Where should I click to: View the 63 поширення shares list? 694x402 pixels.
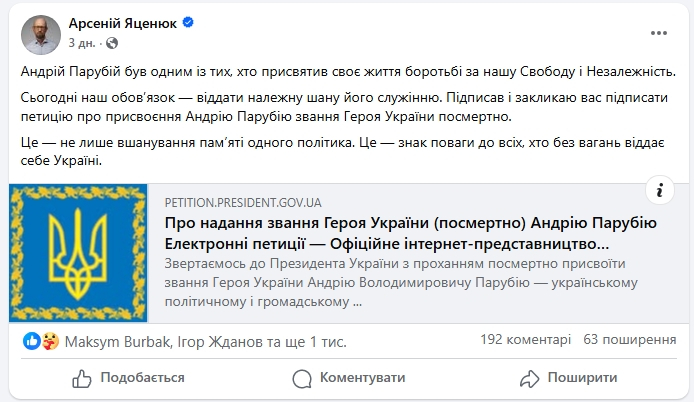pos(629,340)
